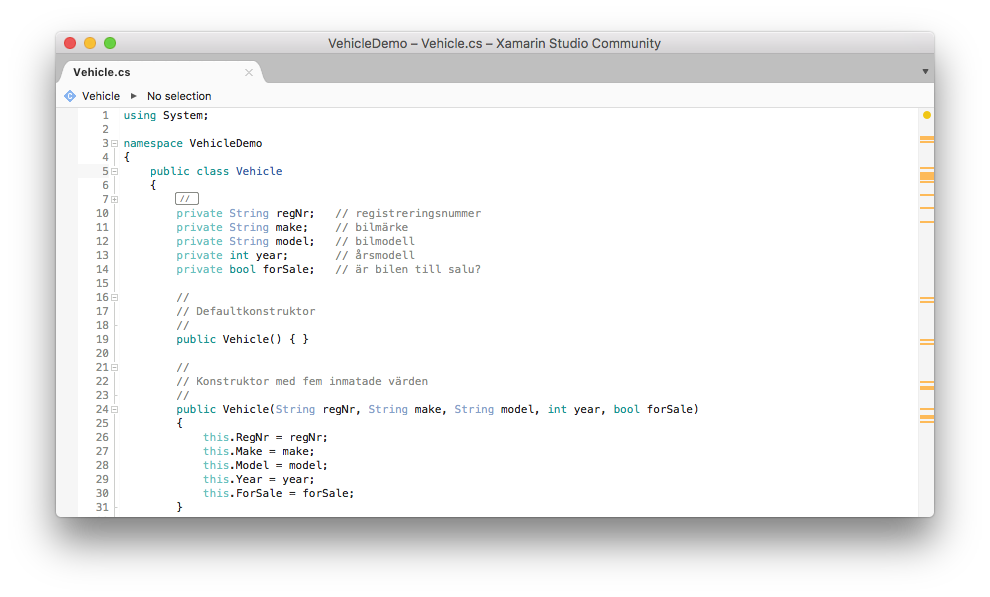Click the thick orange overview mark near line 5

pos(926,176)
